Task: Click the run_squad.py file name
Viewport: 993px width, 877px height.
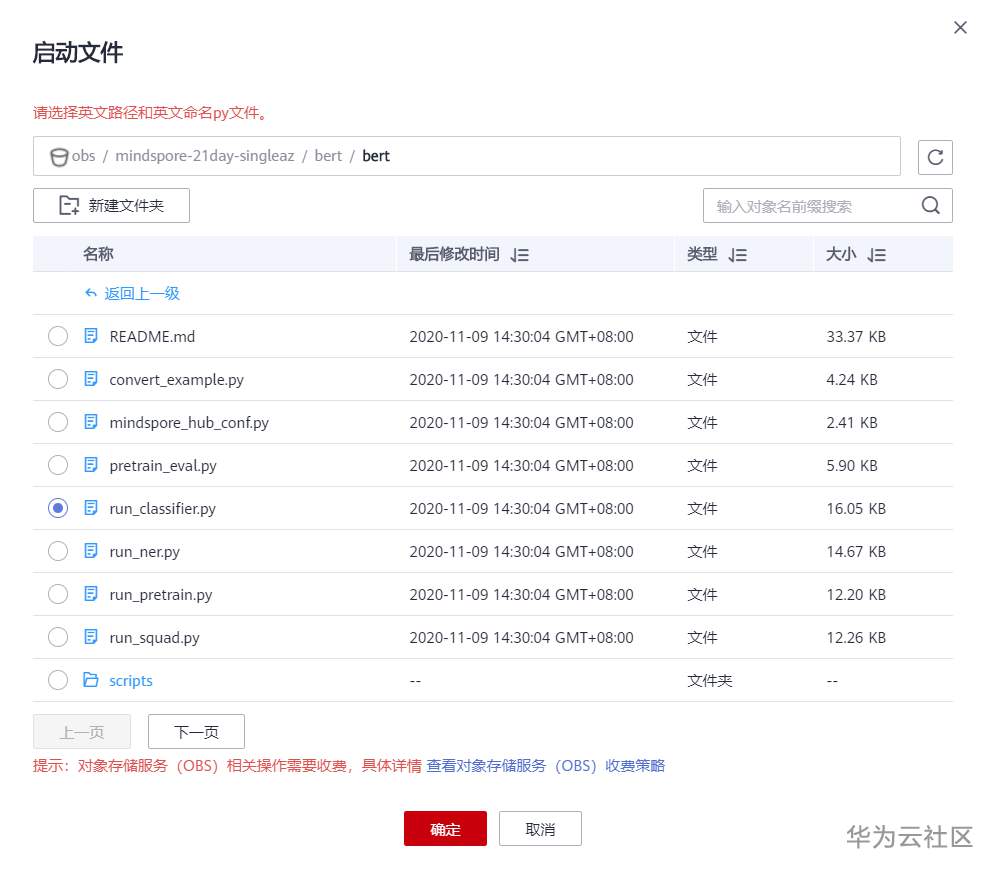Action: click(155, 638)
